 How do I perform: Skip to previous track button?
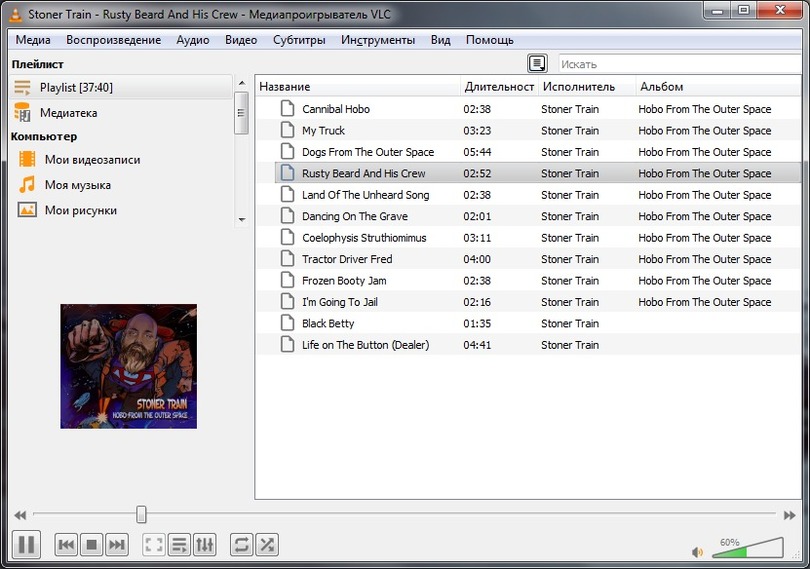[67, 544]
